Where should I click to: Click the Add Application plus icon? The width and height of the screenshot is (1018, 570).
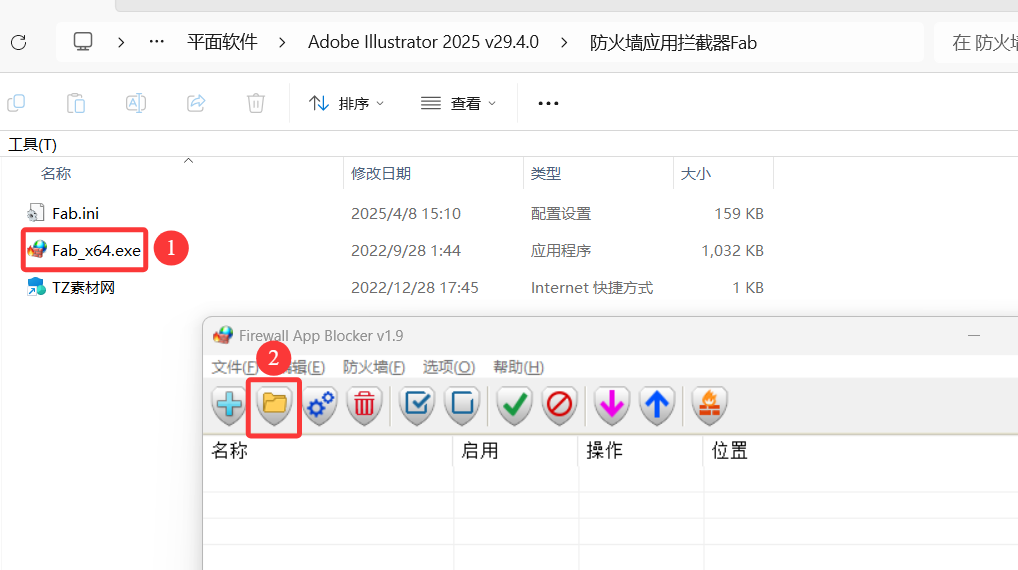click(229, 405)
